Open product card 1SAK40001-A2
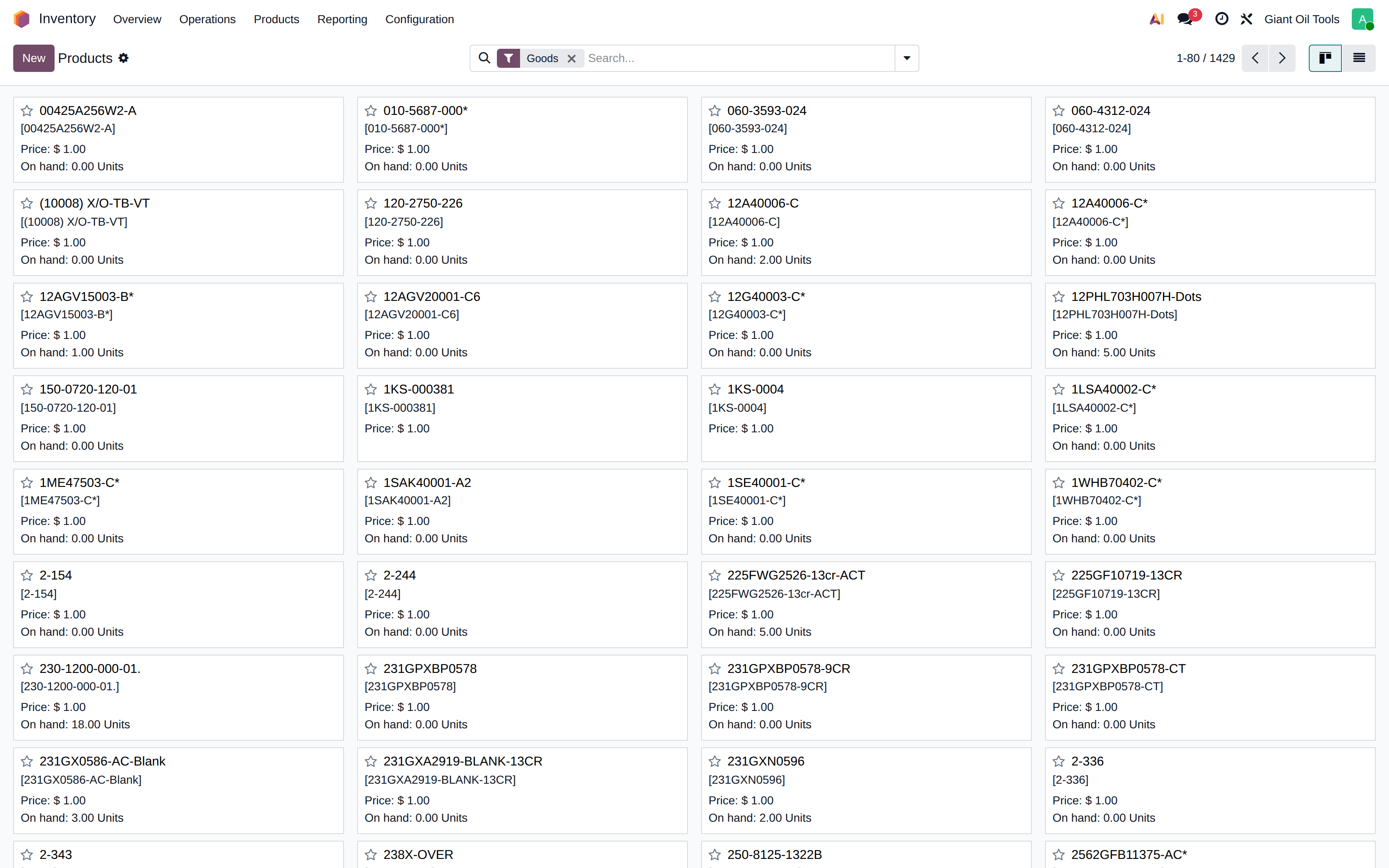Screen dimensions: 1389x868 point(522,512)
